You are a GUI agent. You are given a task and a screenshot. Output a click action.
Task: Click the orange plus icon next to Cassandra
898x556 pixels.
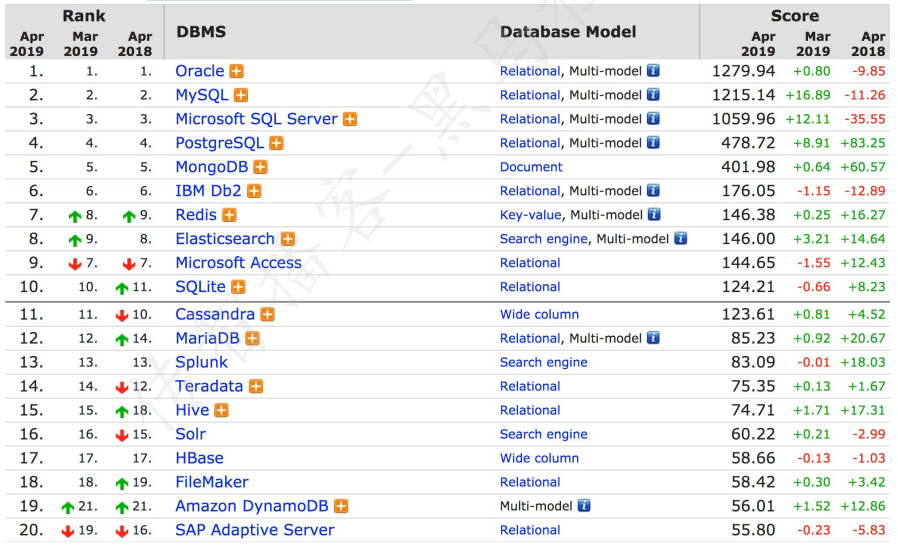tap(268, 314)
